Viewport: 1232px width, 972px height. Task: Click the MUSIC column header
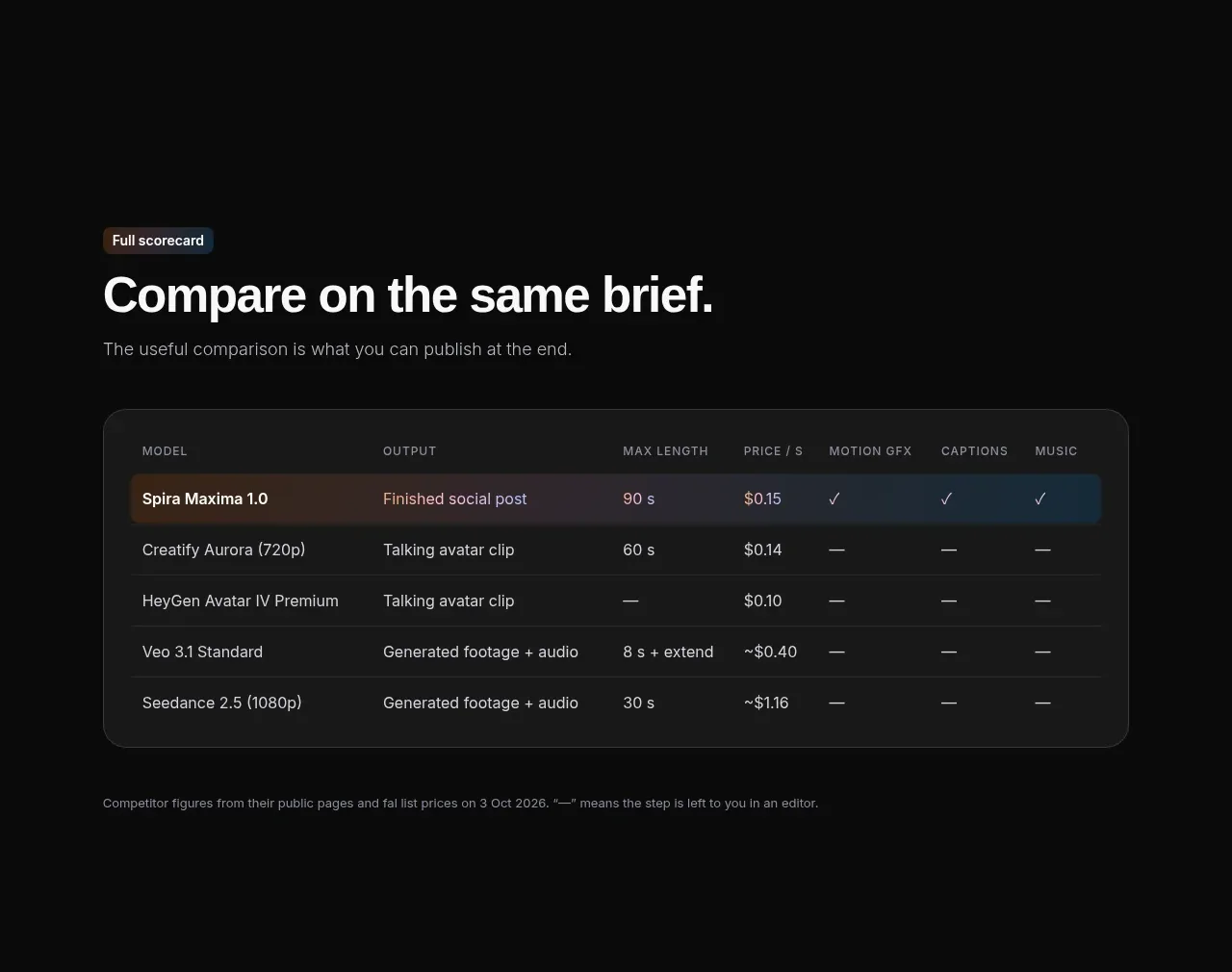(x=1056, y=451)
